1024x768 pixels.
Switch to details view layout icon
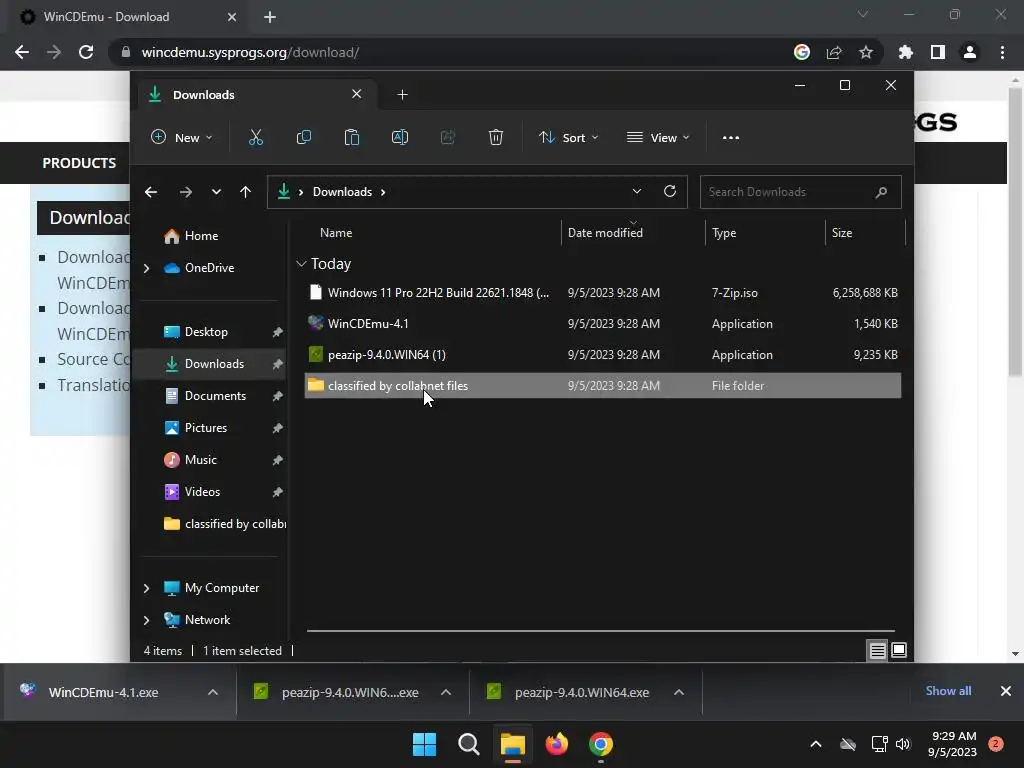[x=877, y=650]
